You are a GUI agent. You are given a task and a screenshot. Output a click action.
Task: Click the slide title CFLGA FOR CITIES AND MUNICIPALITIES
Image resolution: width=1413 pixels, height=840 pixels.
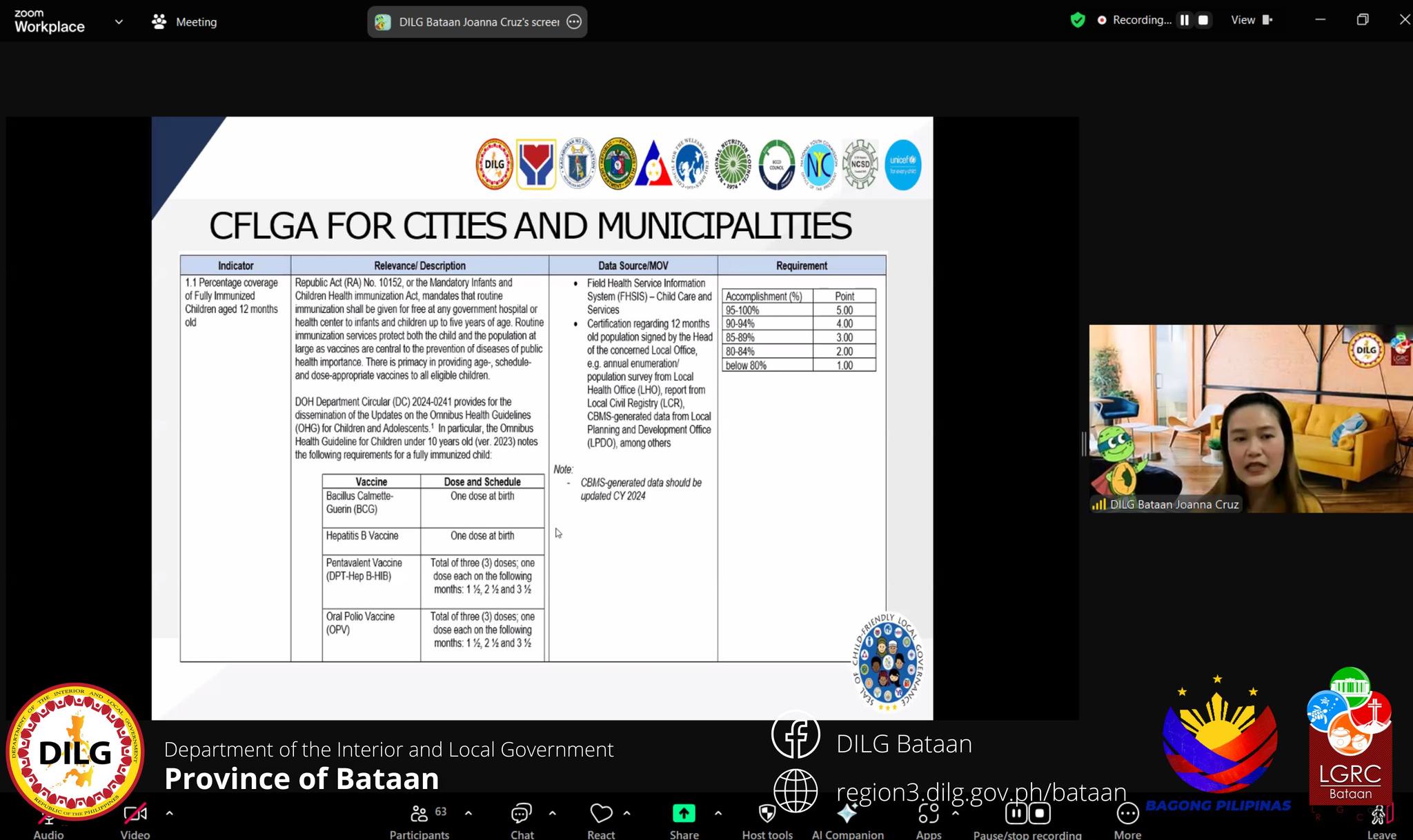pos(530,226)
